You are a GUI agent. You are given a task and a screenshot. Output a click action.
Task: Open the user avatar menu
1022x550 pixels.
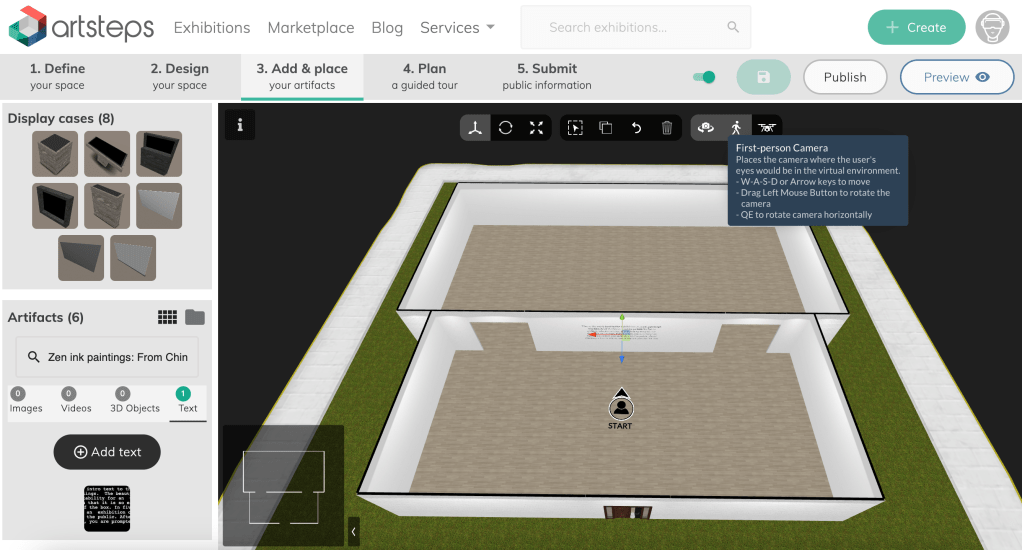pos(992,27)
